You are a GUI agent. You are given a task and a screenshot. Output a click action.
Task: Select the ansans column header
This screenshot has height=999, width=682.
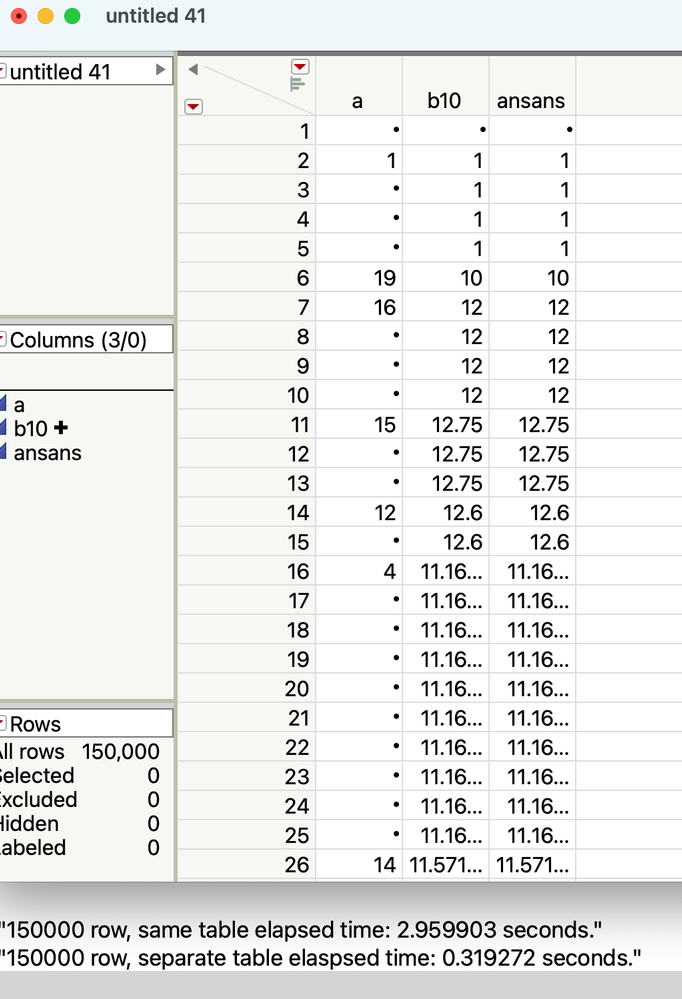pos(531,100)
